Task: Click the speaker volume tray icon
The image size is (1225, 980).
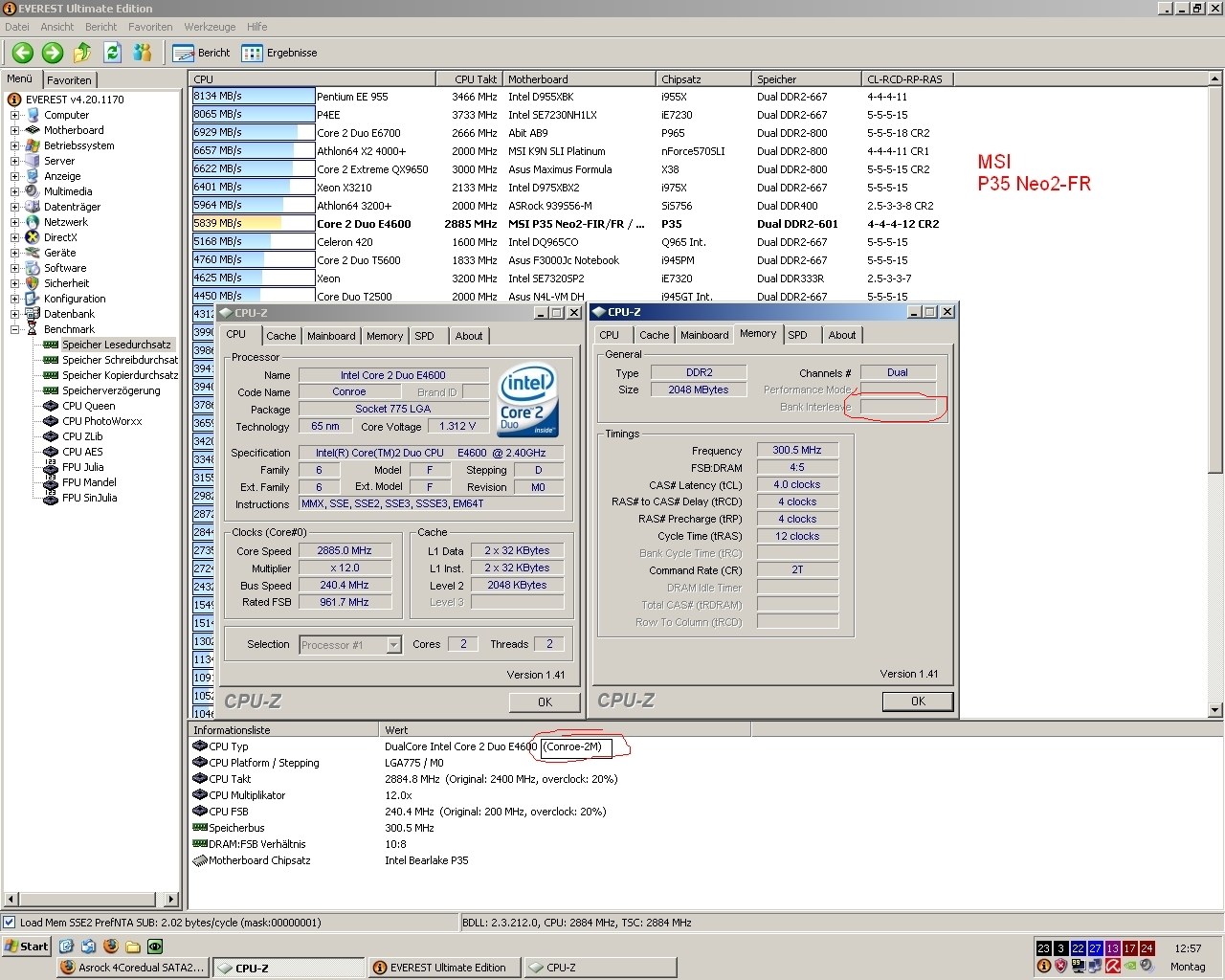Action: point(1147,966)
